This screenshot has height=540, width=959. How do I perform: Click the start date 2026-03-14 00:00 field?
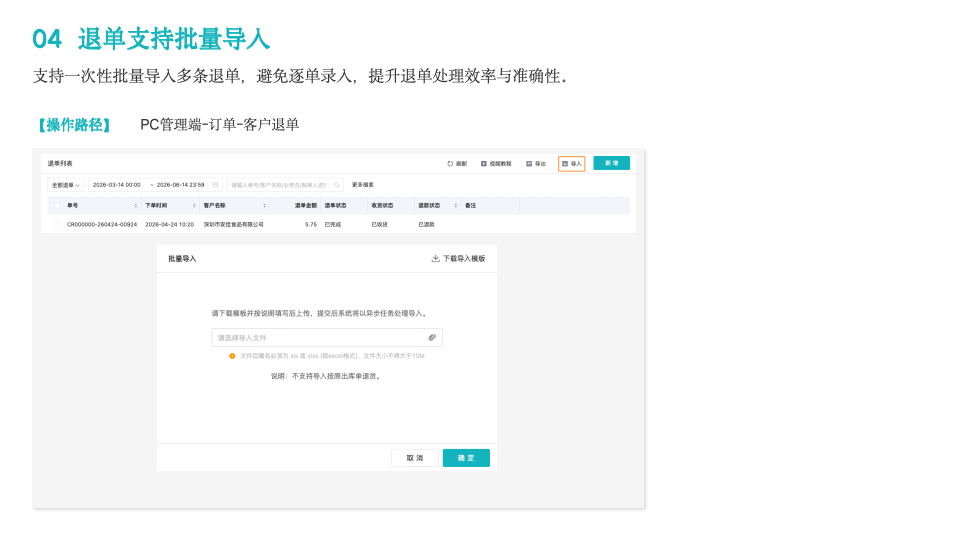117,185
